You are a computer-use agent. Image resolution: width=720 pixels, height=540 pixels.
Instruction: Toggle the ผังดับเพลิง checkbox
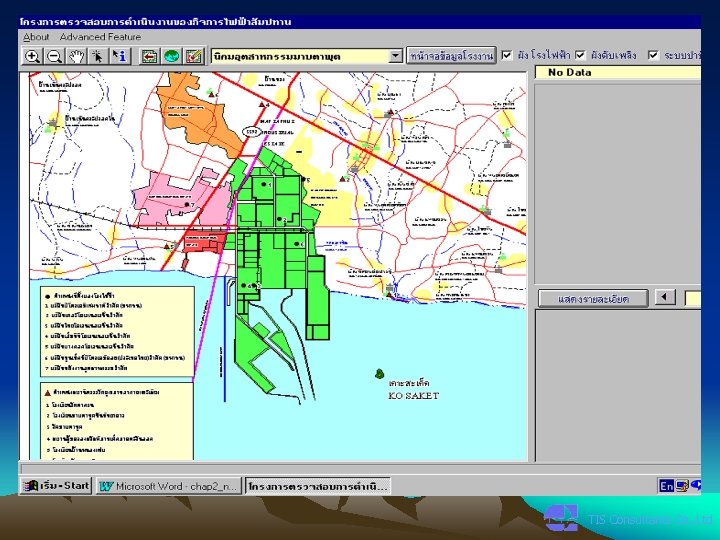(580, 55)
